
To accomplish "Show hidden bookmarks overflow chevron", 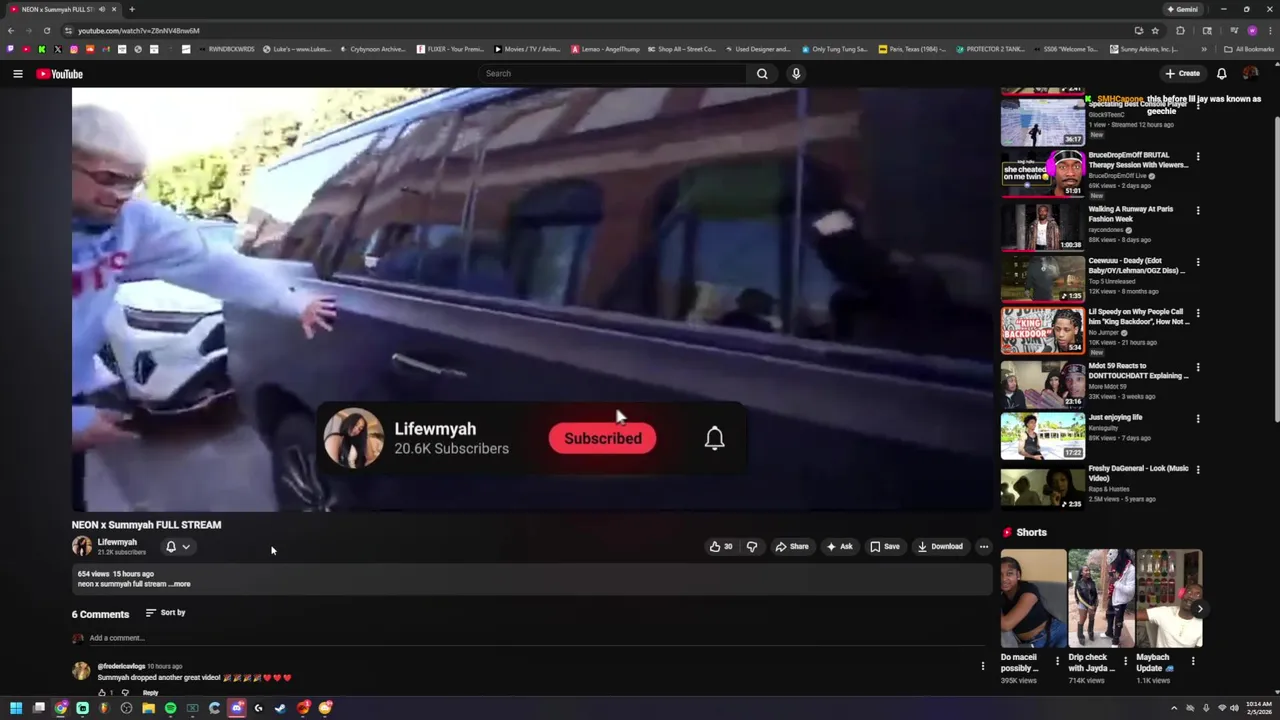I will (1204, 49).
